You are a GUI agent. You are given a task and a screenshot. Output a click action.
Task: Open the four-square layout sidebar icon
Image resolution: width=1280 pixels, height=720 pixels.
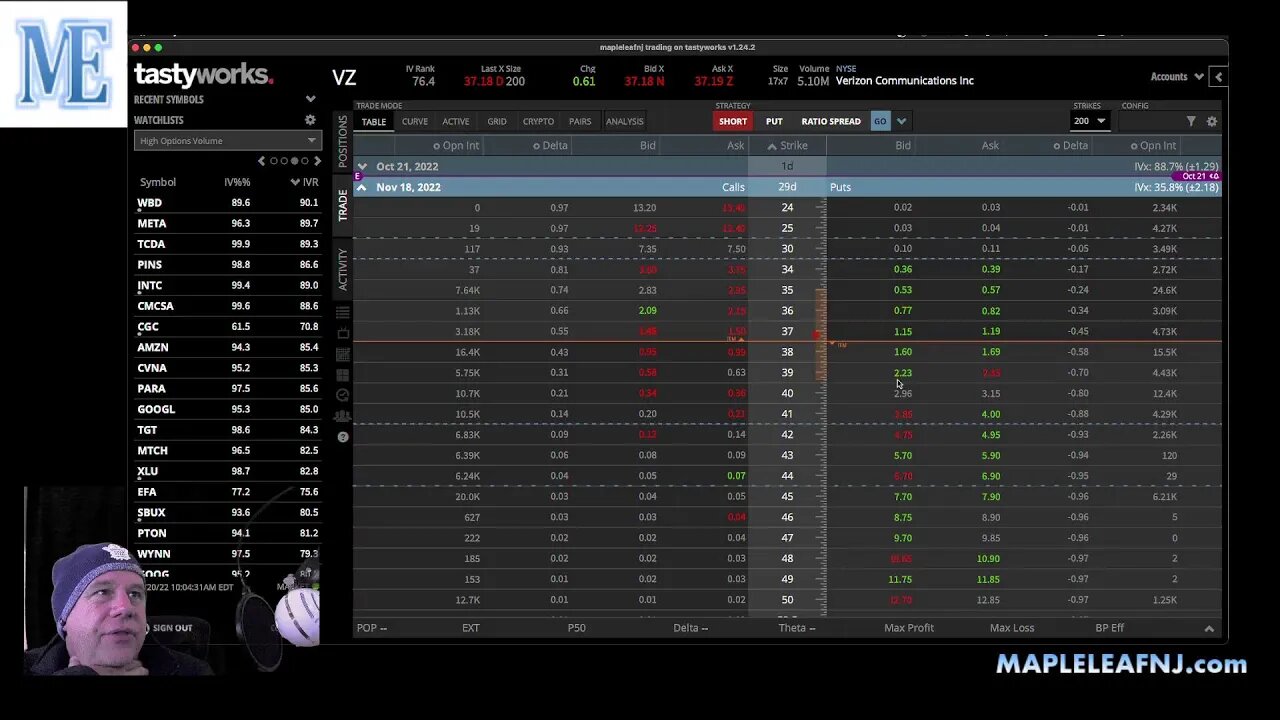pos(343,375)
